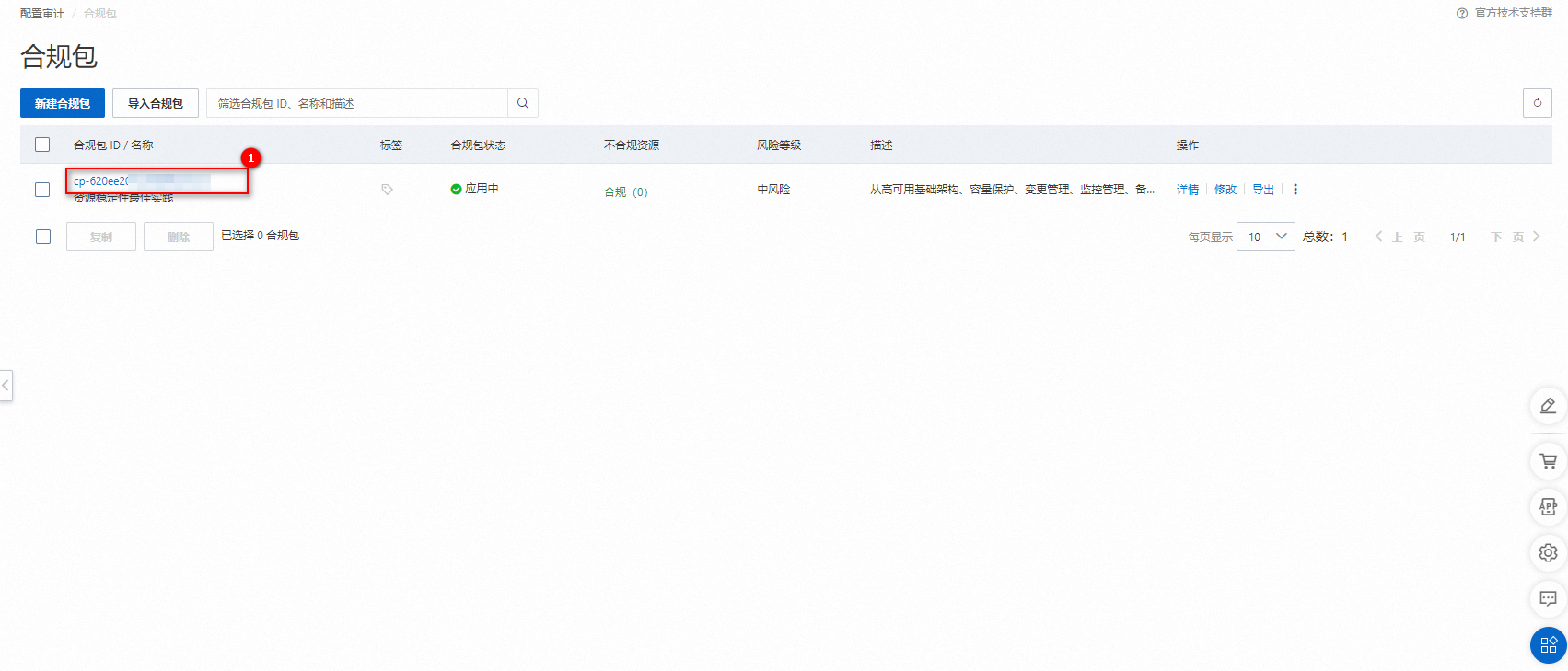1568x671 pixels.
Task: Focus the 筛选合规包 ID search field
Action: tap(357, 103)
